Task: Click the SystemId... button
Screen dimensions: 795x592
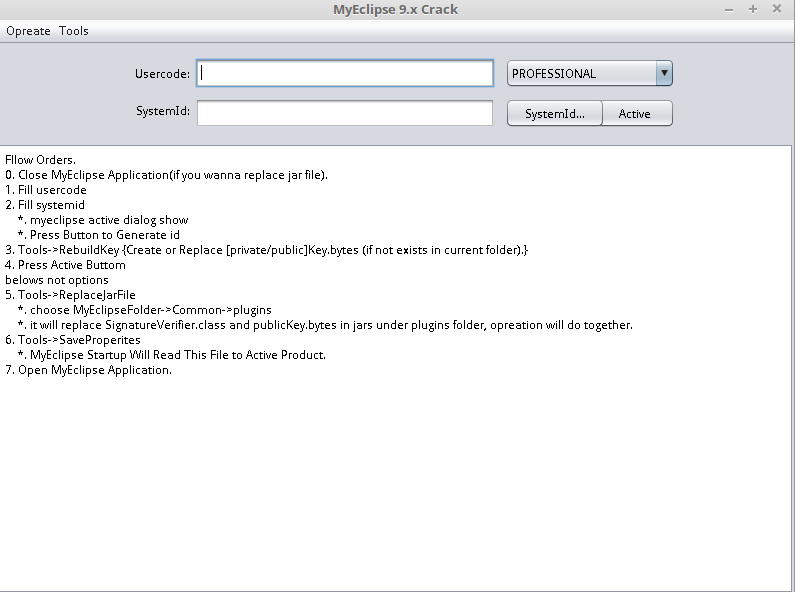Action: (555, 114)
